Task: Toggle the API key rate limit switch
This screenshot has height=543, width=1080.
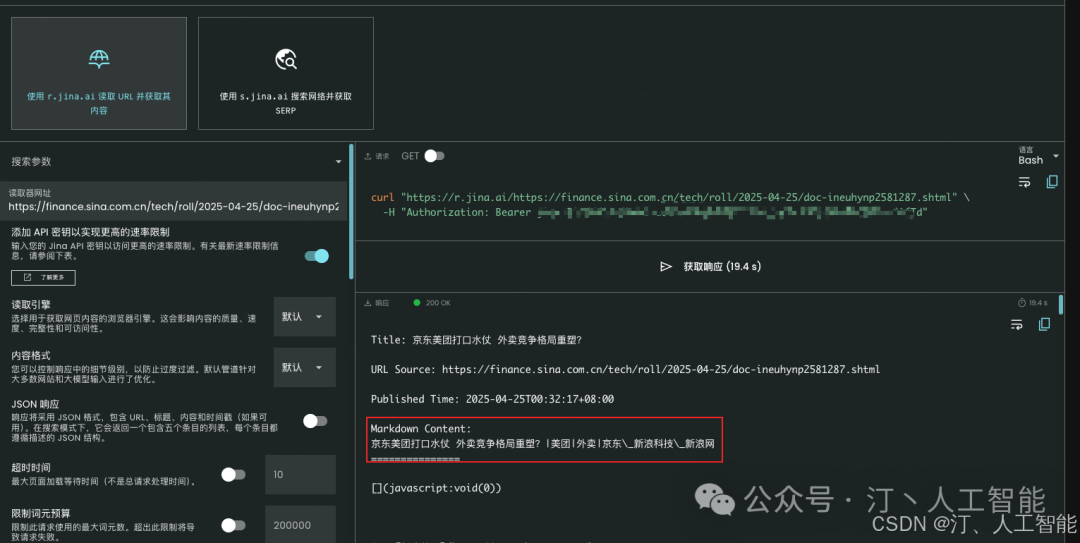Action: [317, 256]
